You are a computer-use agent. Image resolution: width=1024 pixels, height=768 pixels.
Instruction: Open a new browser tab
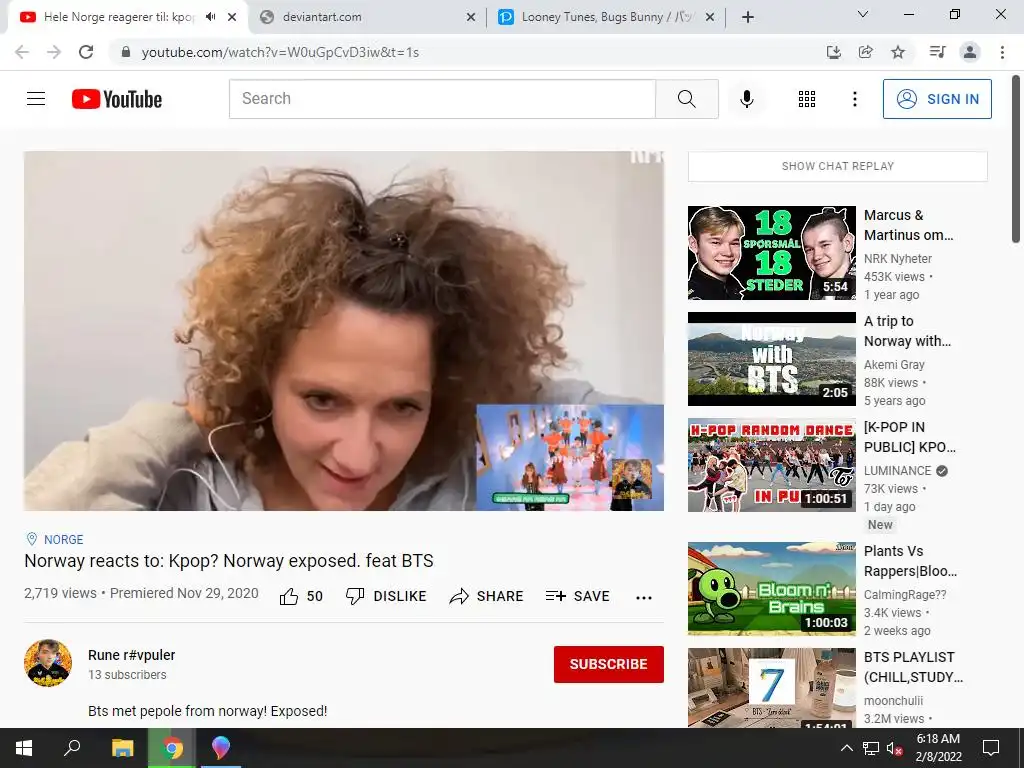coord(748,17)
